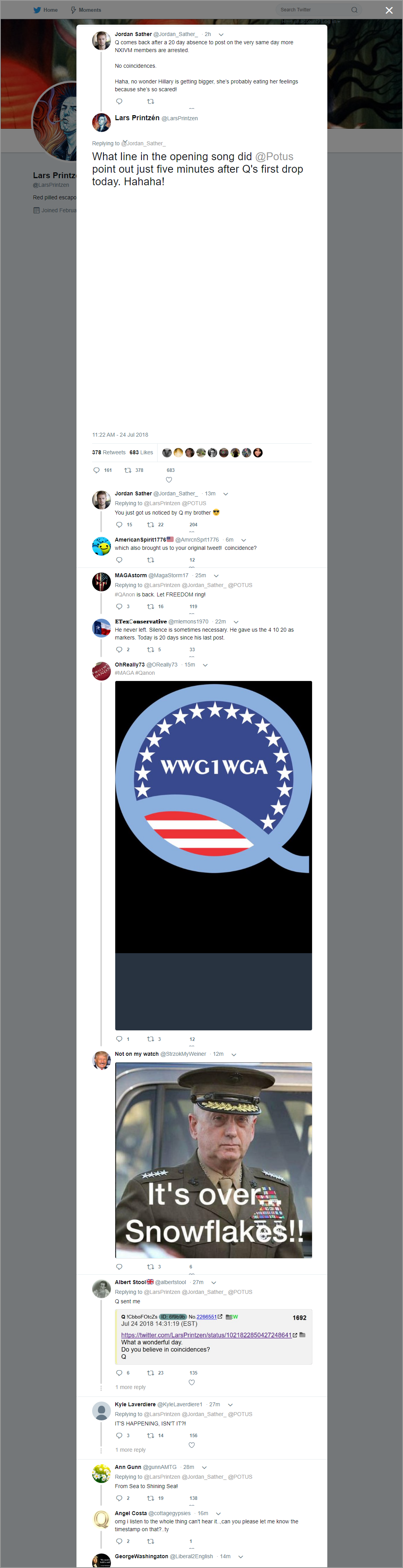Open the LarsPrintzen status link in Q post
This screenshot has width=403, height=1568.
[x=206, y=1335]
